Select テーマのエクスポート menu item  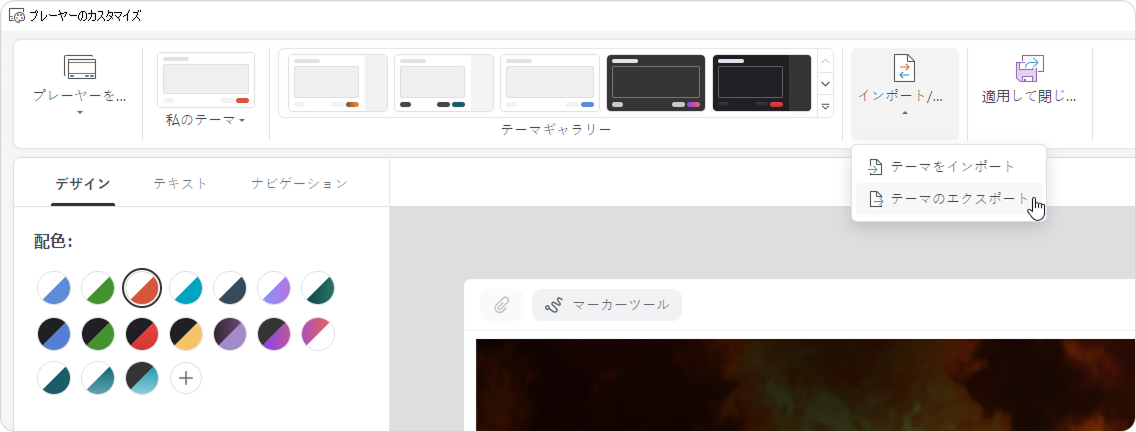coord(948,199)
